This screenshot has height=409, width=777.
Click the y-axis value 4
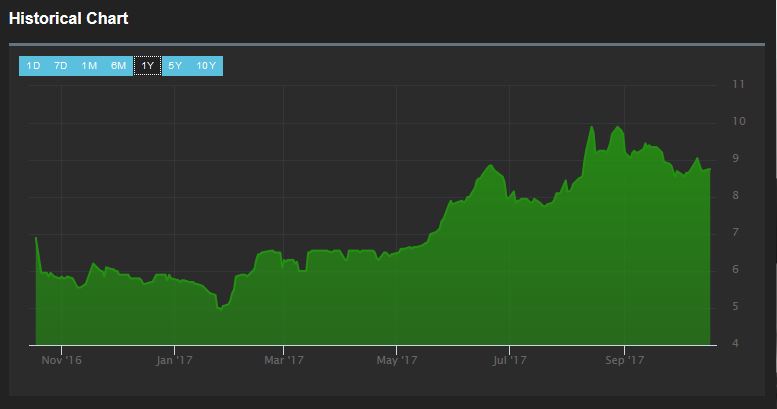pos(736,344)
